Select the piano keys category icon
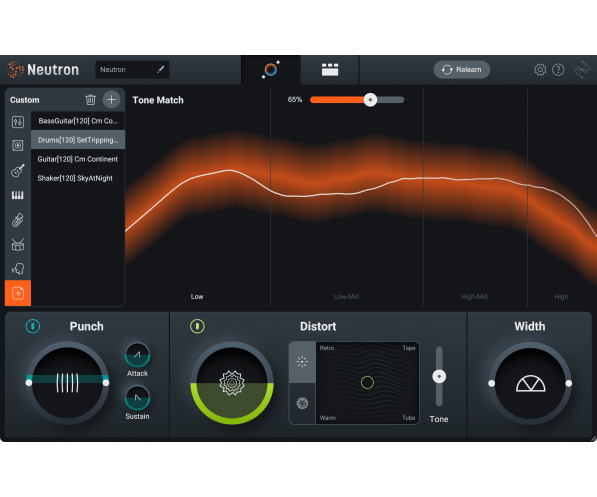The width and height of the screenshot is (597, 497). pos(18,195)
